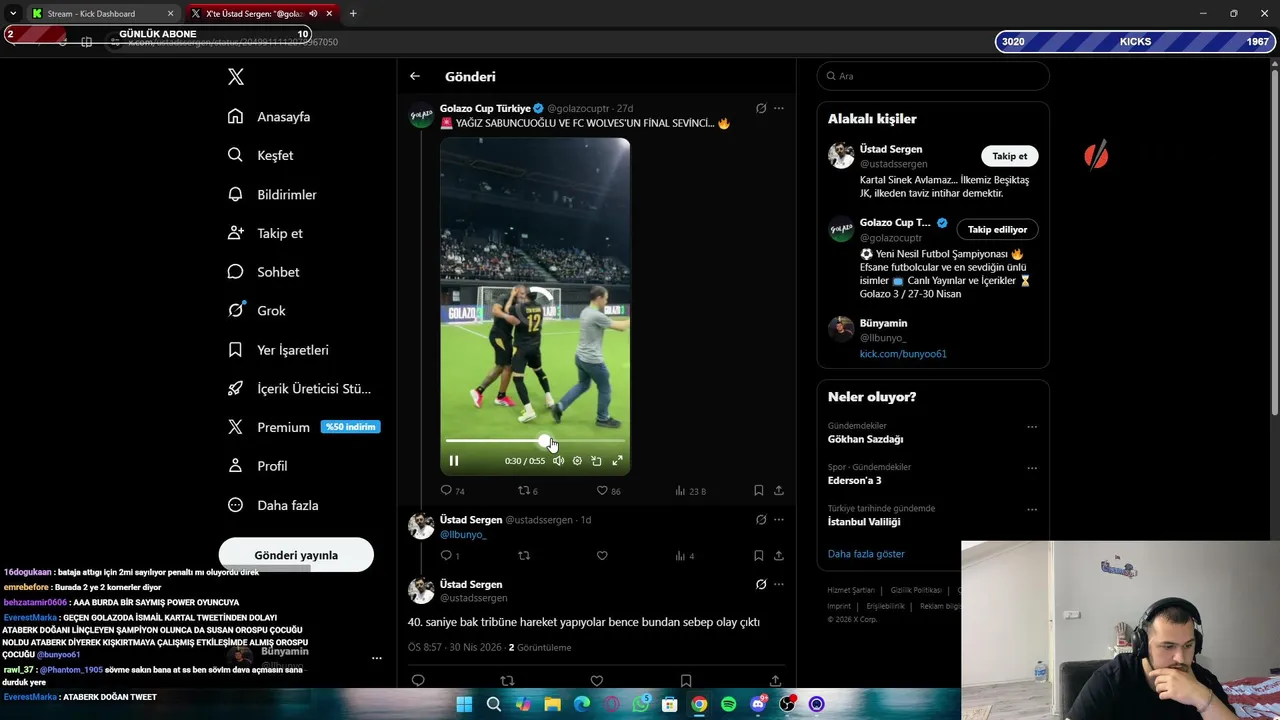Share the Golazo Cup post
Image resolution: width=1280 pixels, height=720 pixels.
[779, 491]
